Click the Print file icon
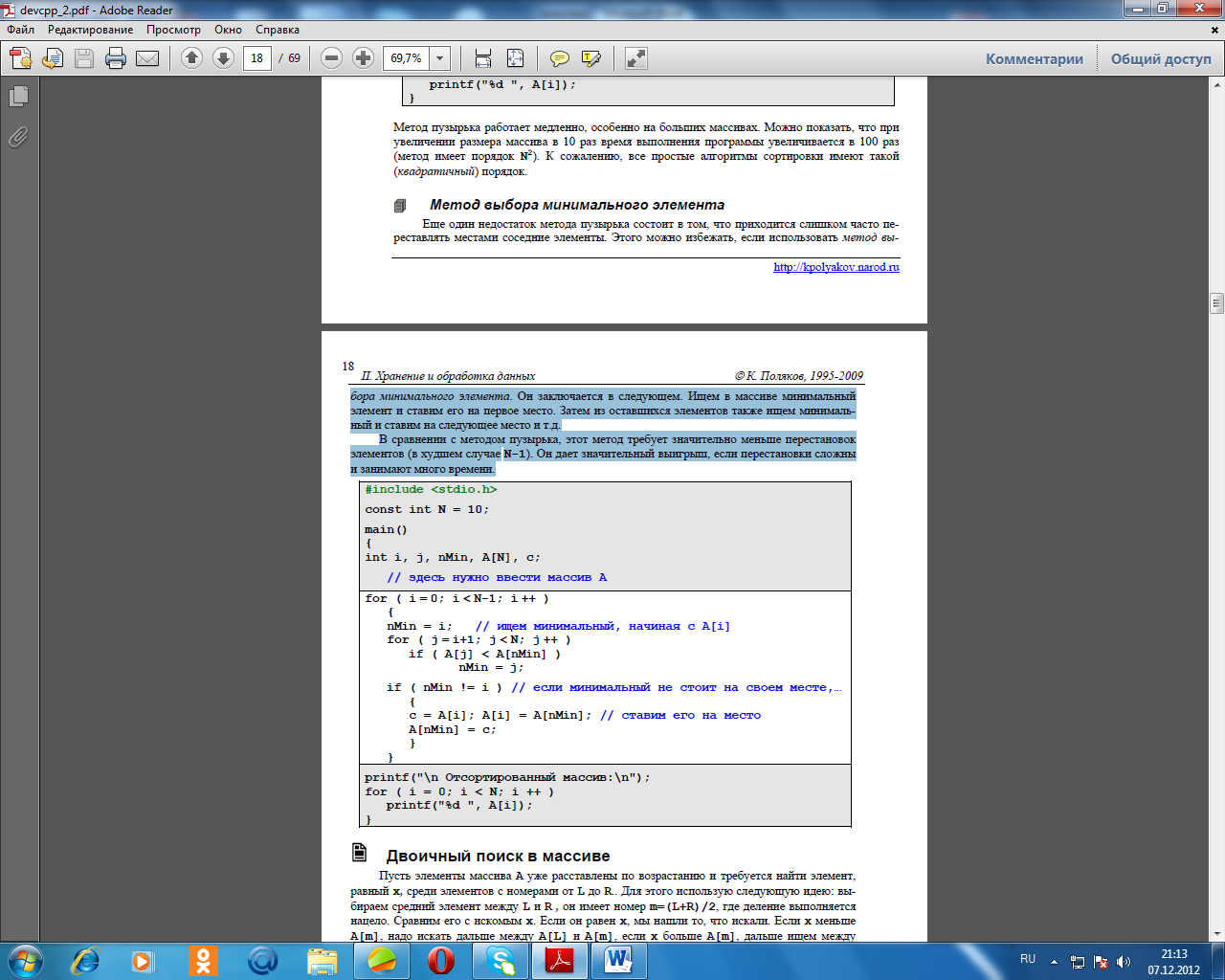 pos(116,58)
